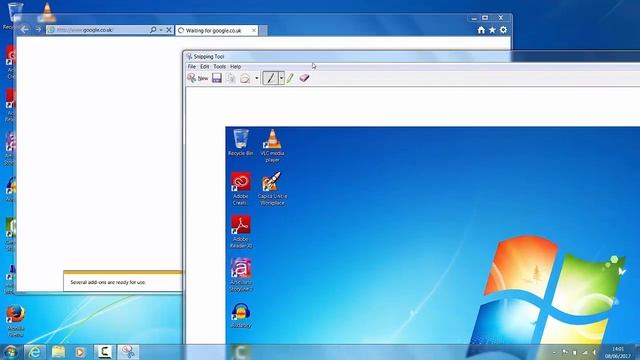The width and height of the screenshot is (640, 360).
Task: Switch to Snipping Tool taskbar button
Action: [x=128, y=352]
